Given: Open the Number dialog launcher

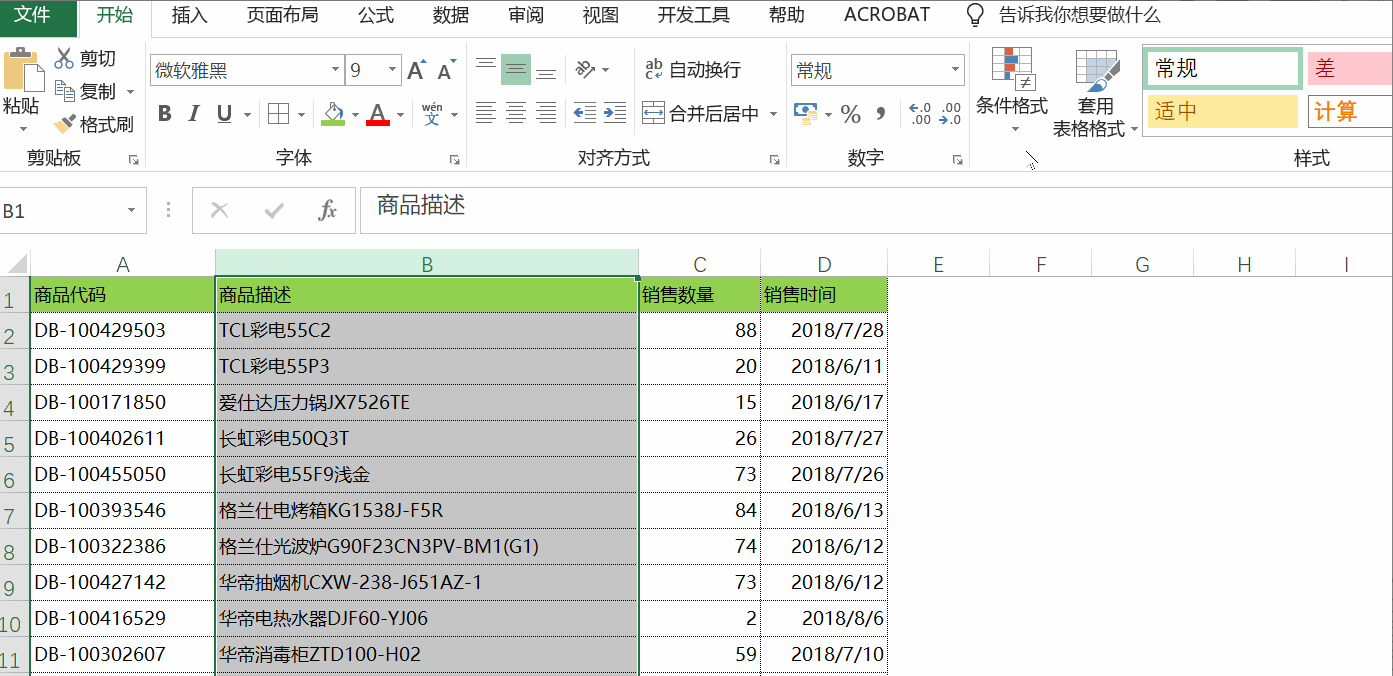Looking at the screenshot, I should coord(957,160).
